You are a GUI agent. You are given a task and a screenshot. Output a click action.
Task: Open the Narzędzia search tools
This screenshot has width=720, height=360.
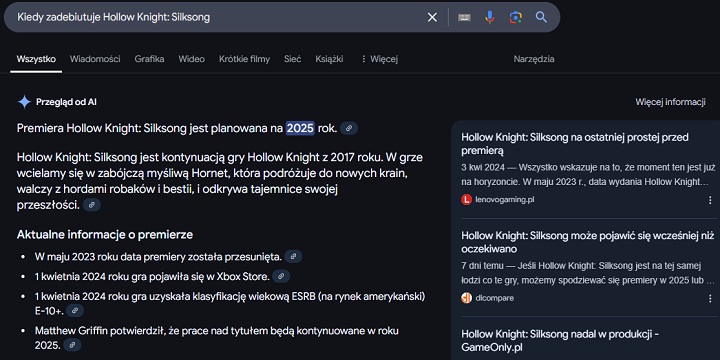534,59
